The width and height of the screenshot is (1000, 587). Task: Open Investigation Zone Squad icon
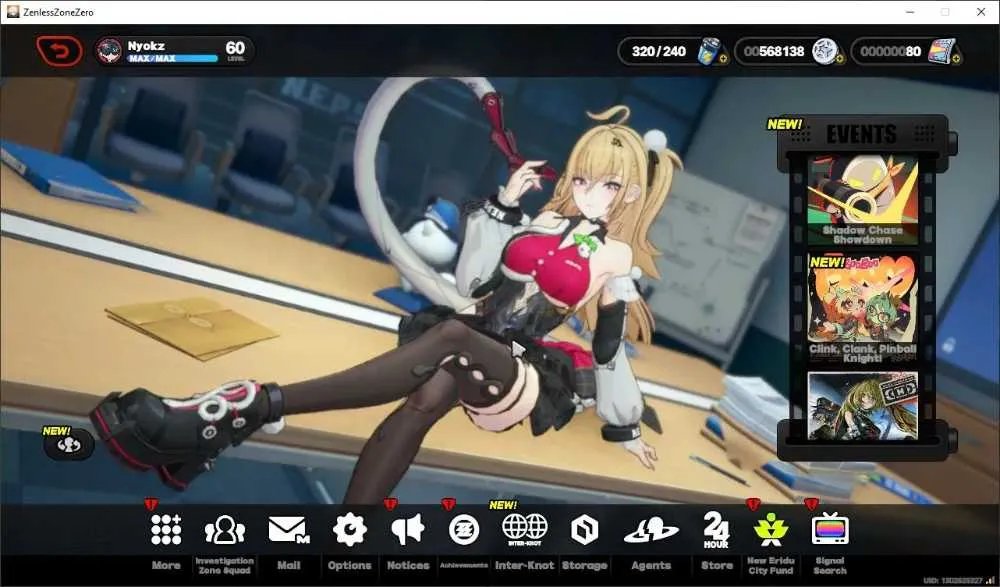click(x=224, y=530)
